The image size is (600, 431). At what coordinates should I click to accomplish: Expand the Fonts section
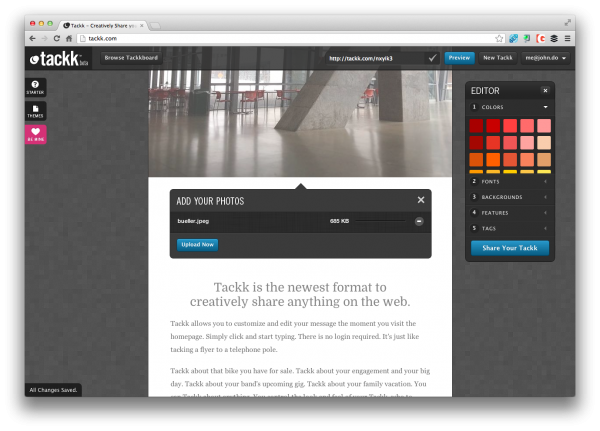(x=510, y=181)
